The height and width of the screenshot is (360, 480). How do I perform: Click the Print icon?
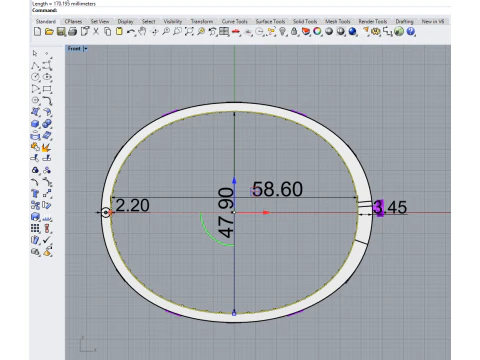tap(72, 32)
